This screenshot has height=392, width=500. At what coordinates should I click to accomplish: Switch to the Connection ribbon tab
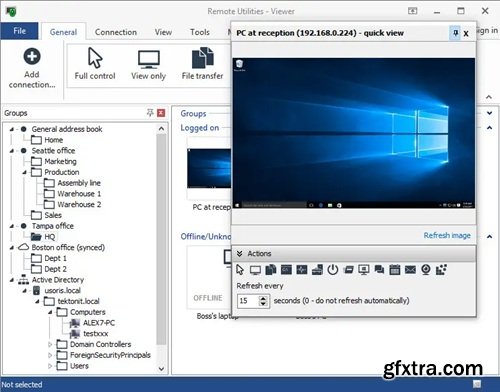(116, 32)
